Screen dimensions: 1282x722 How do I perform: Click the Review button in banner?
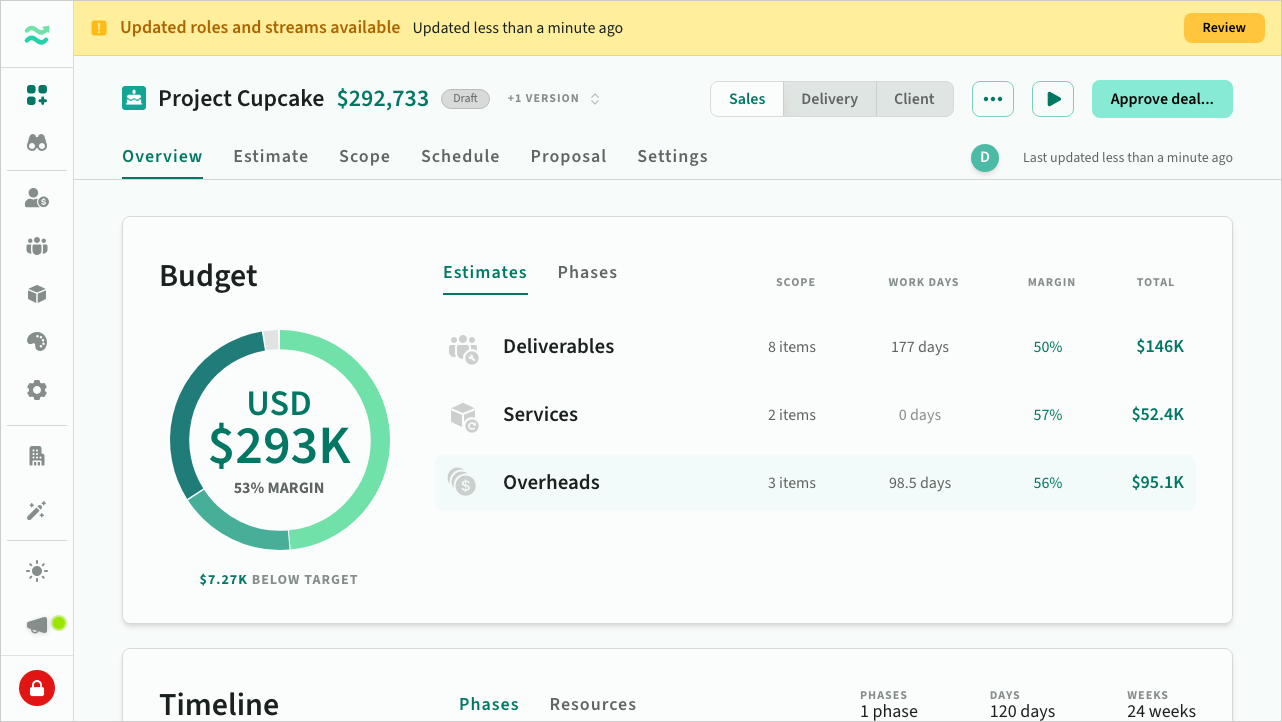pyautogui.click(x=1223, y=28)
